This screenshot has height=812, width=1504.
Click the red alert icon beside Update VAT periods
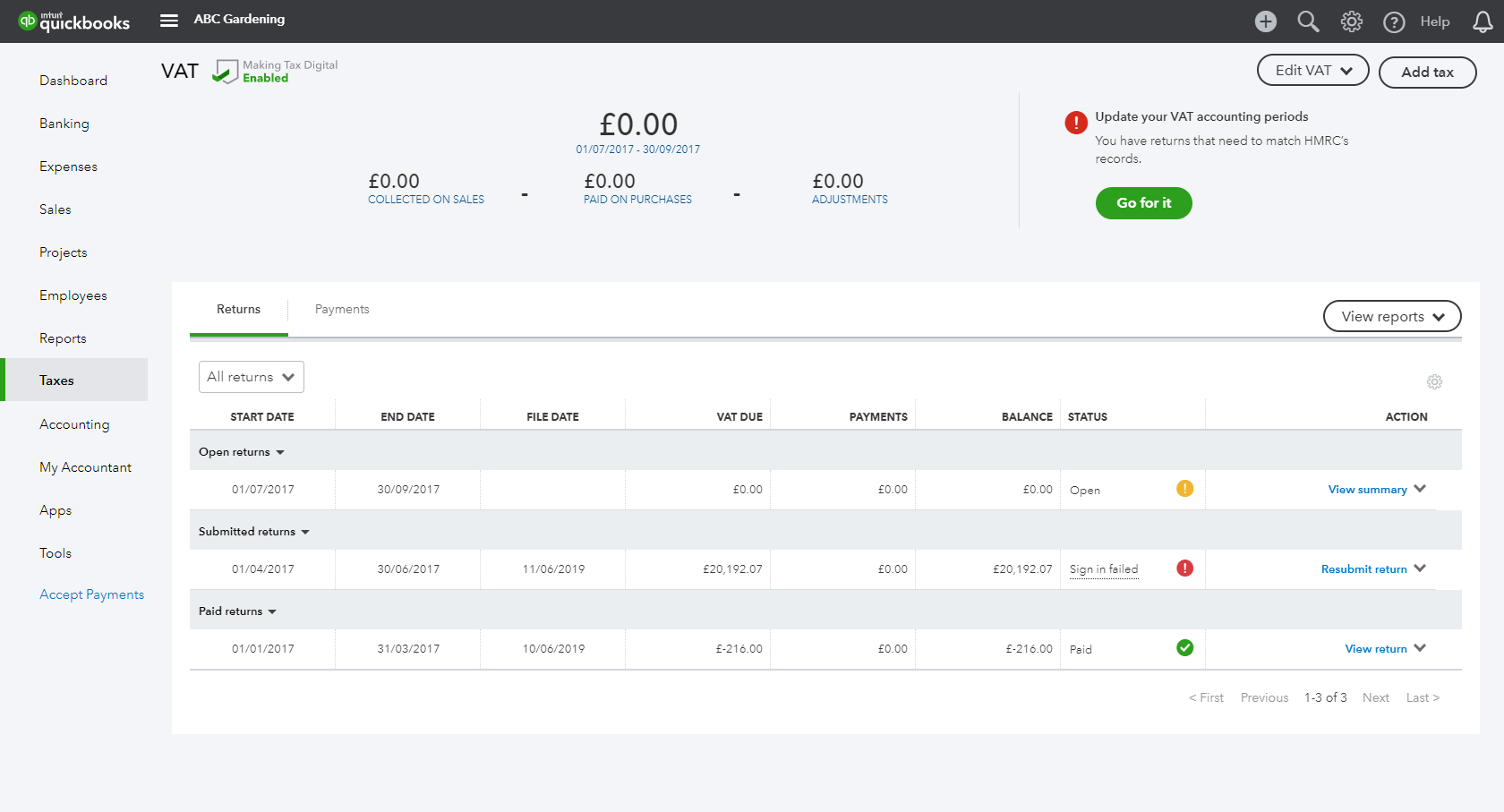[1076, 123]
